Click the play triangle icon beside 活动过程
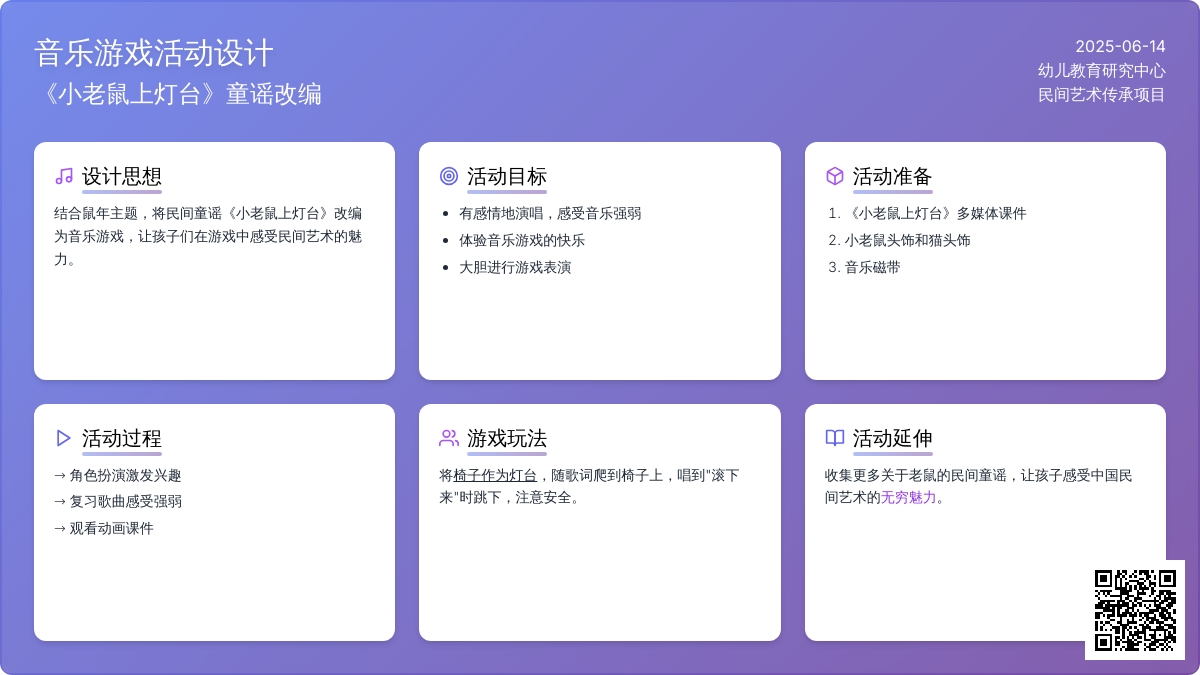Screen dimensions: 1200x675 (x=64, y=438)
